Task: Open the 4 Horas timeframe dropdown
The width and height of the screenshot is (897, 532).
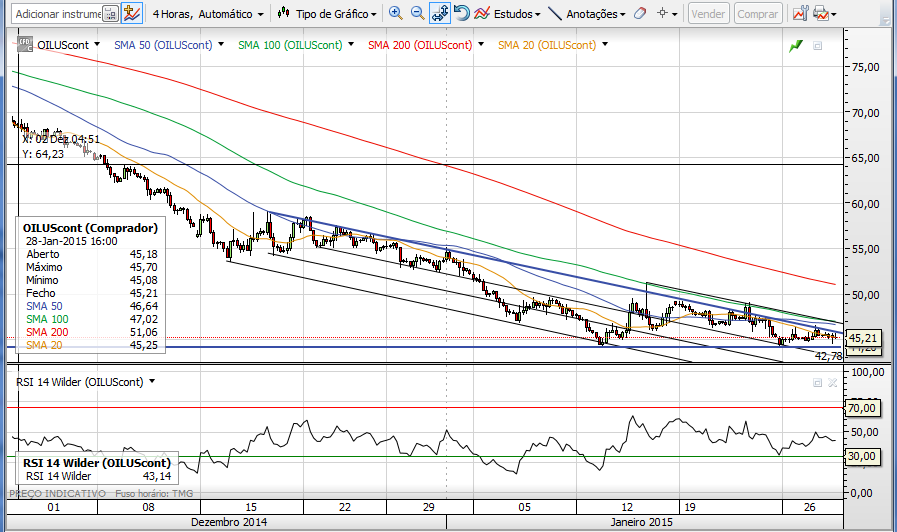Action: (208, 14)
